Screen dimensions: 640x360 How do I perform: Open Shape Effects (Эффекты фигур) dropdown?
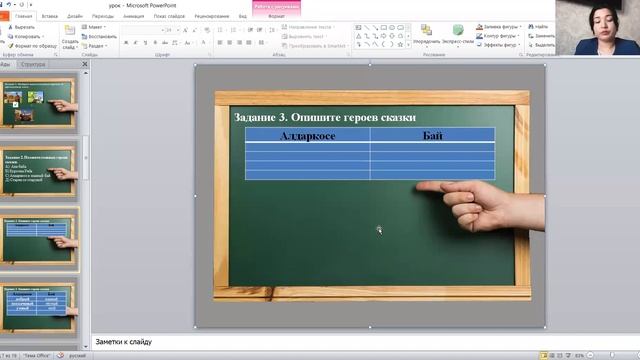coord(498,45)
